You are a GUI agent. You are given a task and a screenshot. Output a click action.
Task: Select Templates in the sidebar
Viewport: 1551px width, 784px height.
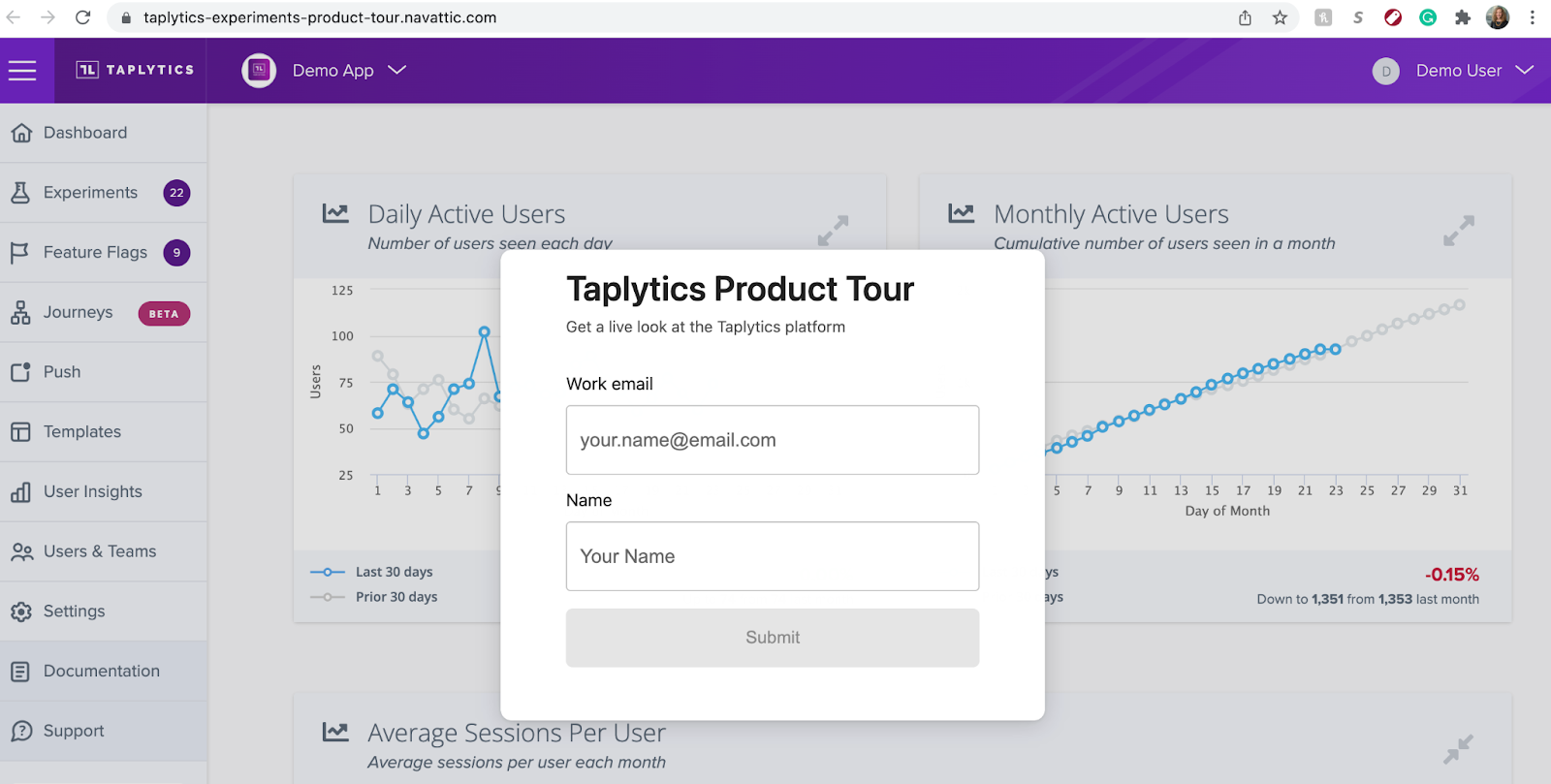pyautogui.click(x=104, y=432)
